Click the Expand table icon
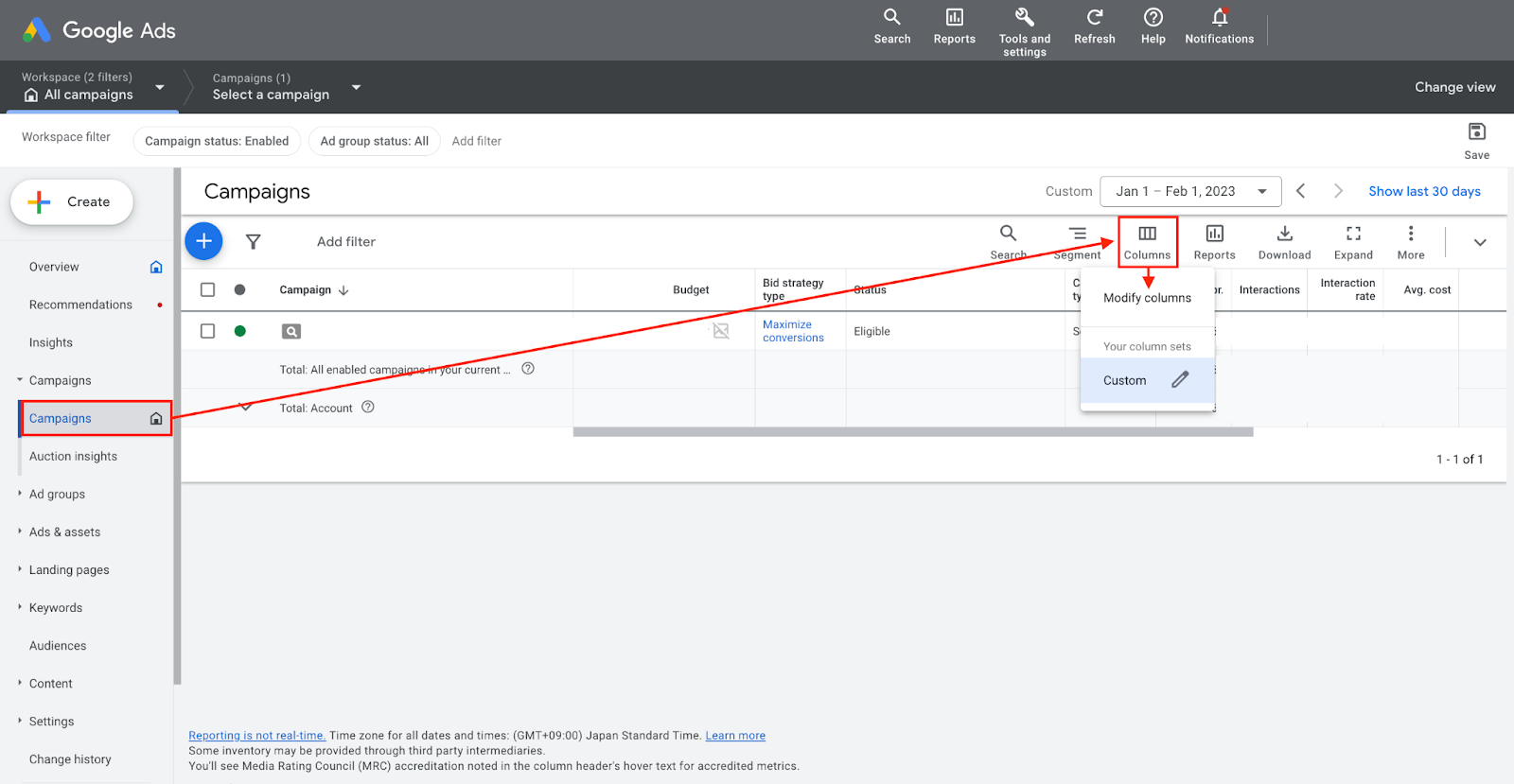 tap(1353, 234)
